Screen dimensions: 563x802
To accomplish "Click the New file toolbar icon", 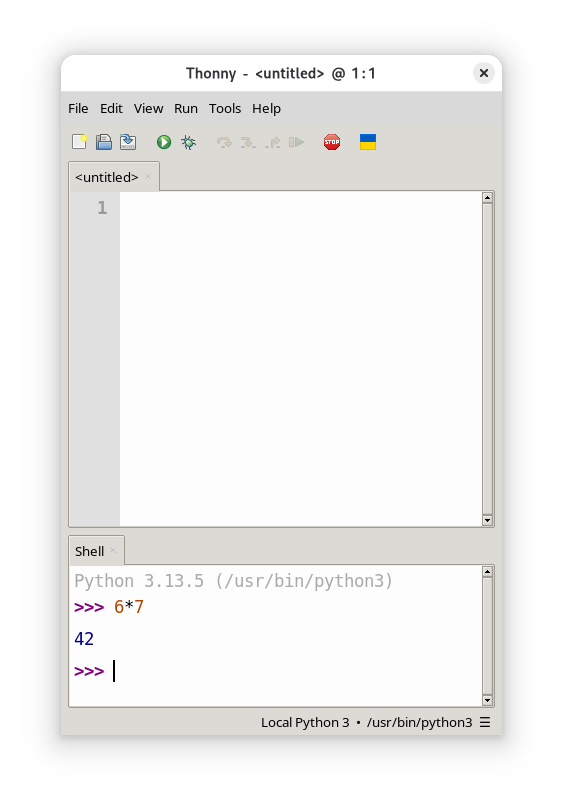I will pyautogui.click(x=79, y=142).
